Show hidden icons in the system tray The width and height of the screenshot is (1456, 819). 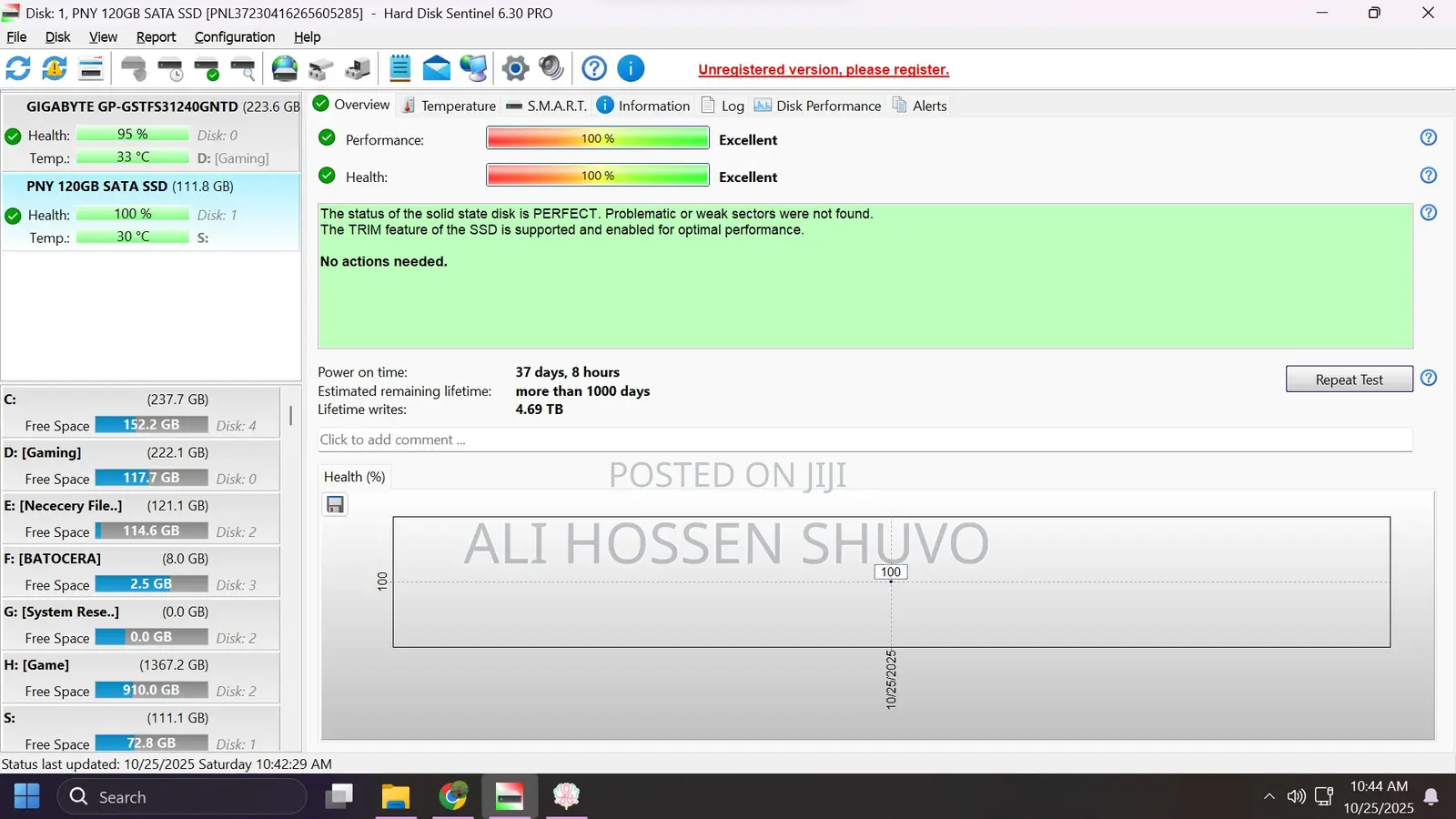pos(1269,797)
